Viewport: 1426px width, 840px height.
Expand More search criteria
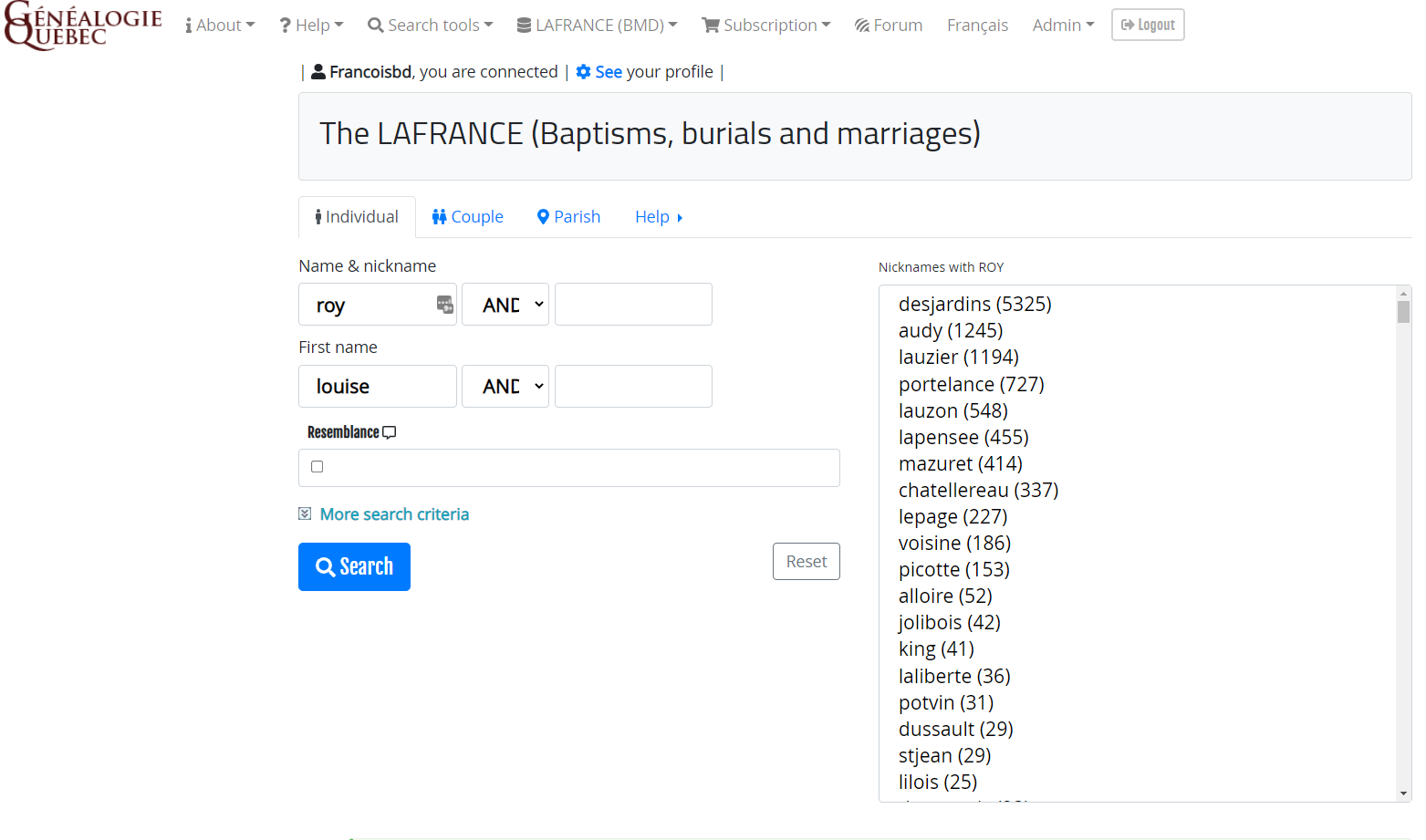pyautogui.click(x=394, y=514)
